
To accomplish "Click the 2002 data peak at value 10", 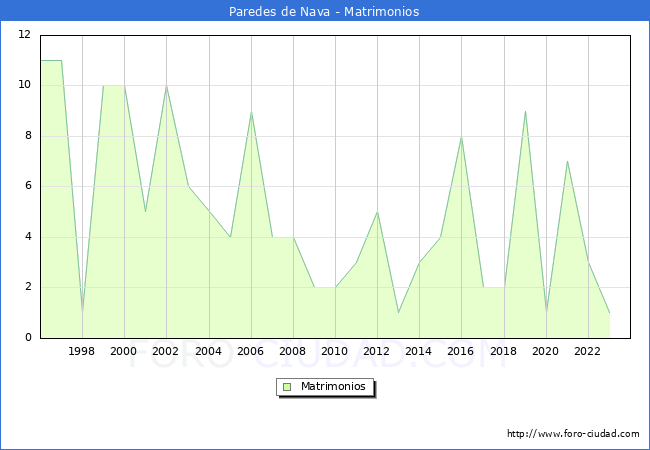I will [166, 87].
